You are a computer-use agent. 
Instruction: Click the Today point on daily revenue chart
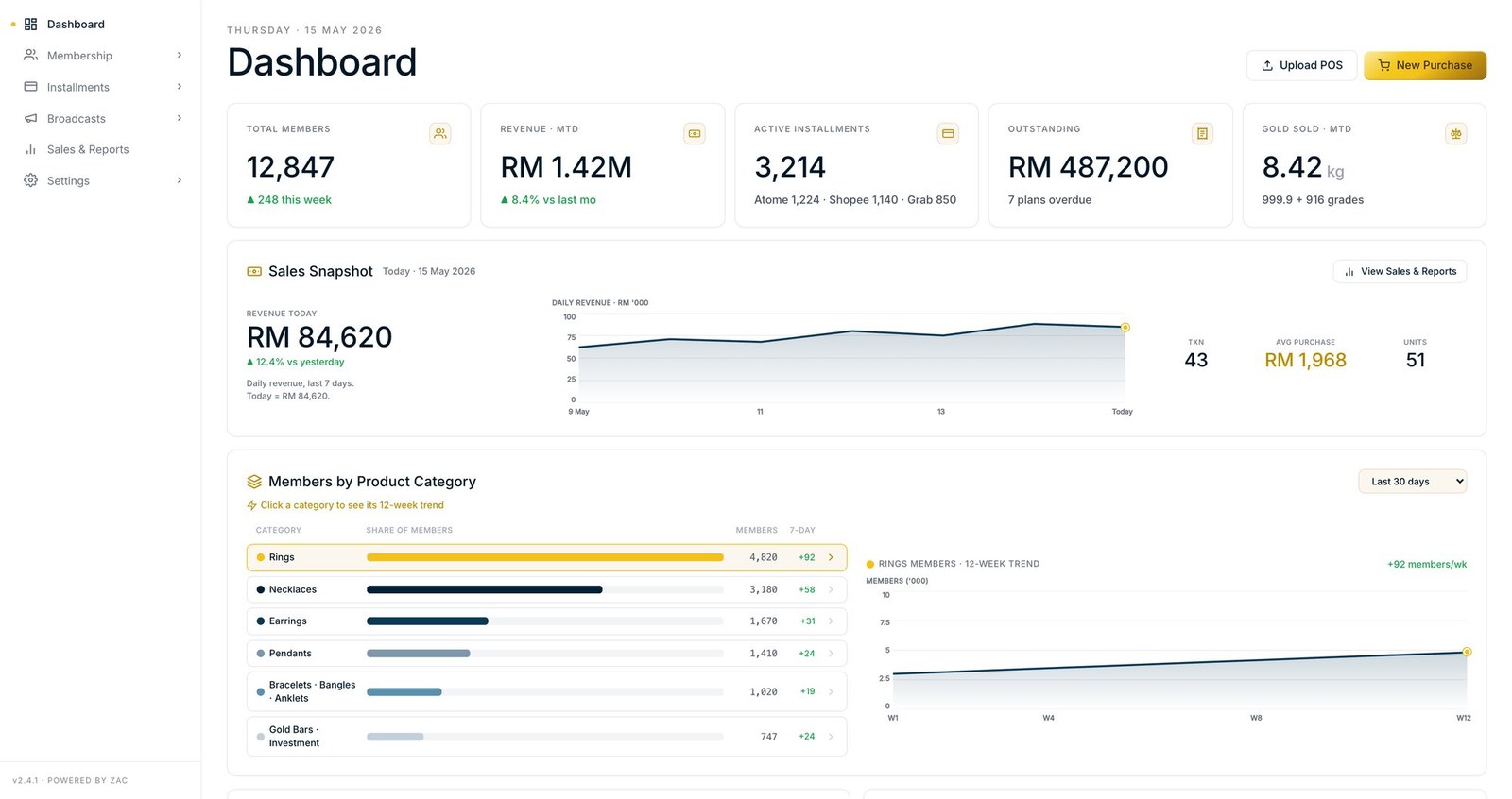tap(1125, 328)
